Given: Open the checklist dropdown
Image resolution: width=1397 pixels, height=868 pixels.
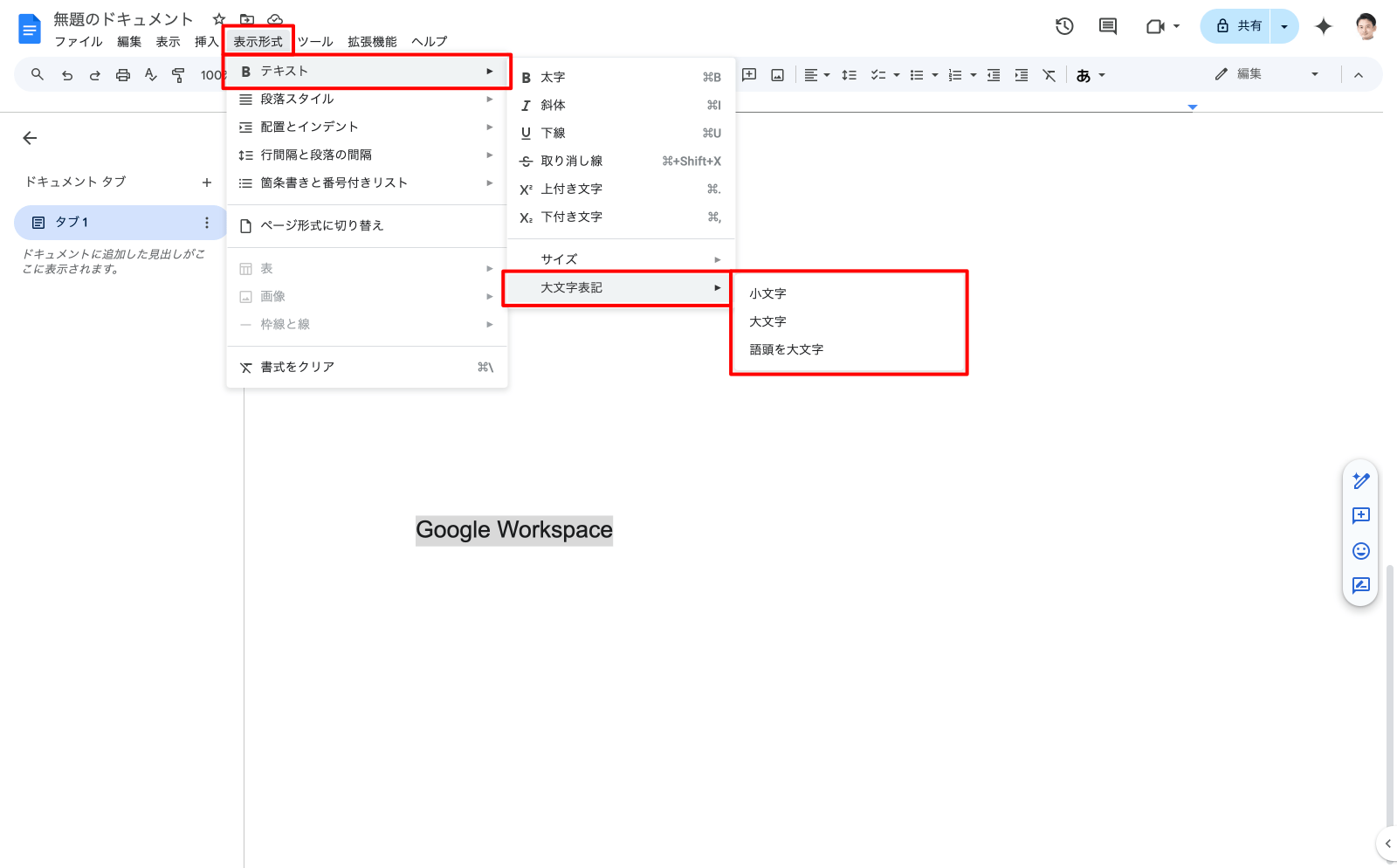Looking at the screenshot, I should (x=885, y=75).
